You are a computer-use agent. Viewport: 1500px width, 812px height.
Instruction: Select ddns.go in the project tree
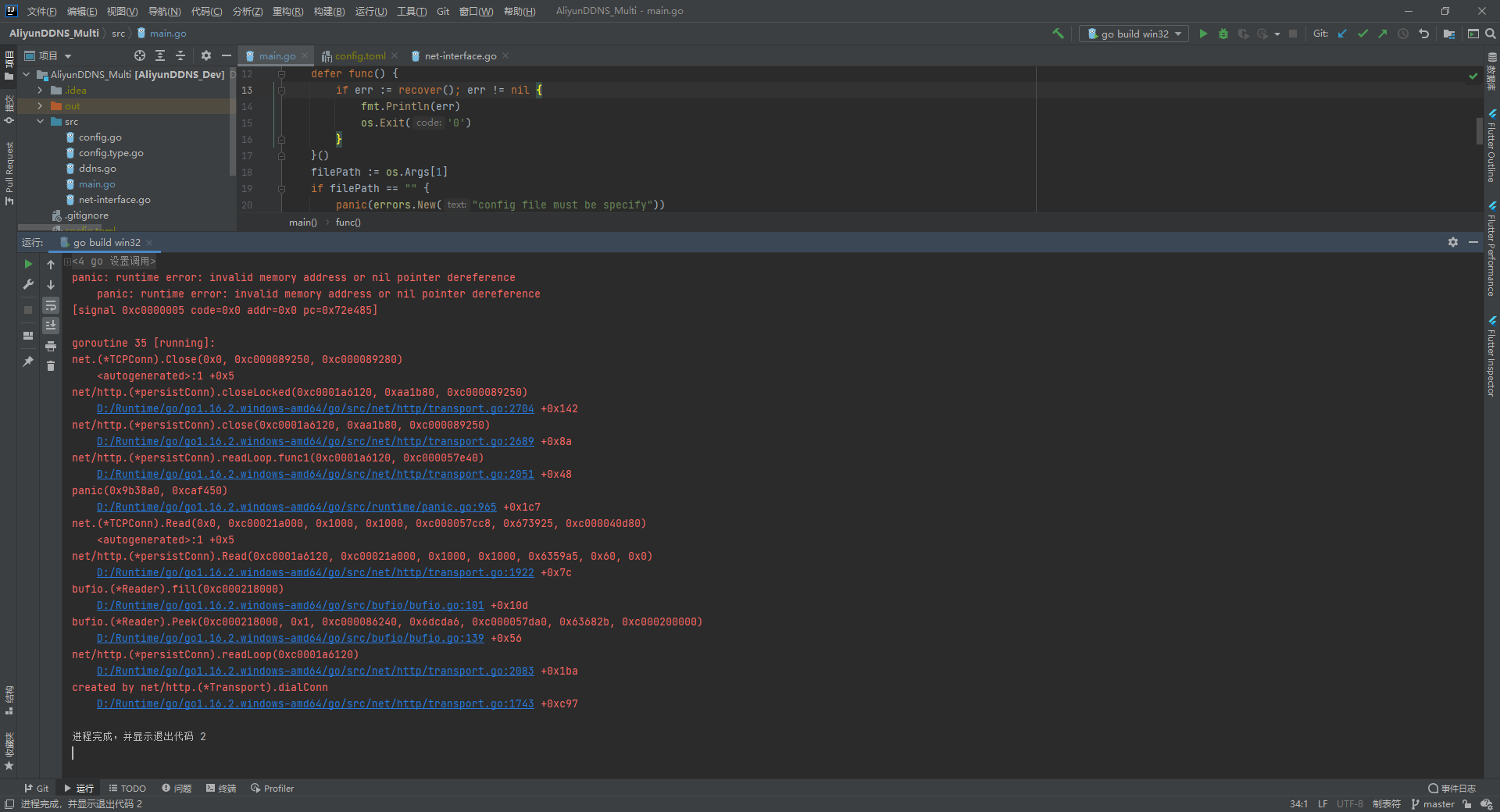pyautogui.click(x=97, y=169)
